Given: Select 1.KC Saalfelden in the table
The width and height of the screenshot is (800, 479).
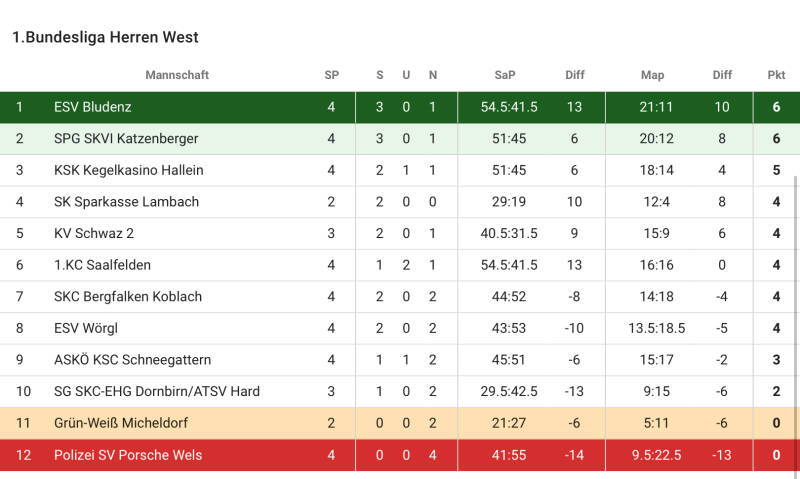Looking at the screenshot, I should click(103, 265).
